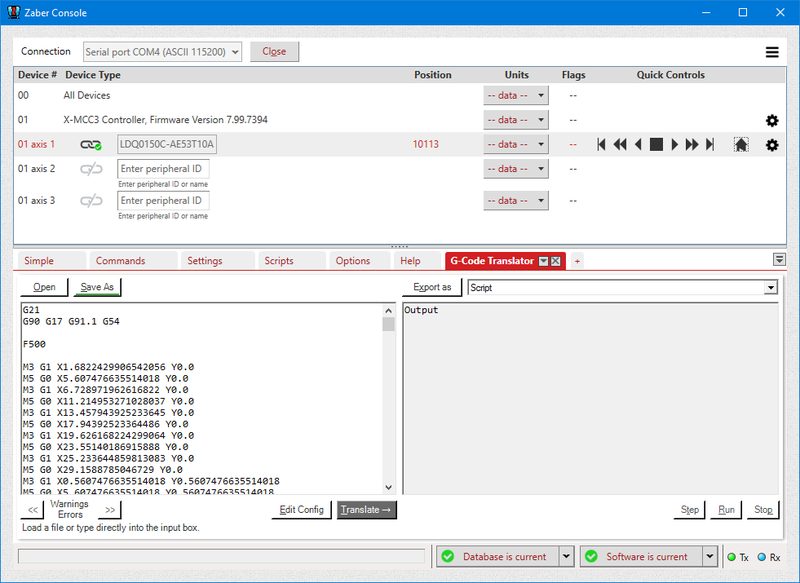Add a new tab with plus button

pyautogui.click(x=577, y=261)
